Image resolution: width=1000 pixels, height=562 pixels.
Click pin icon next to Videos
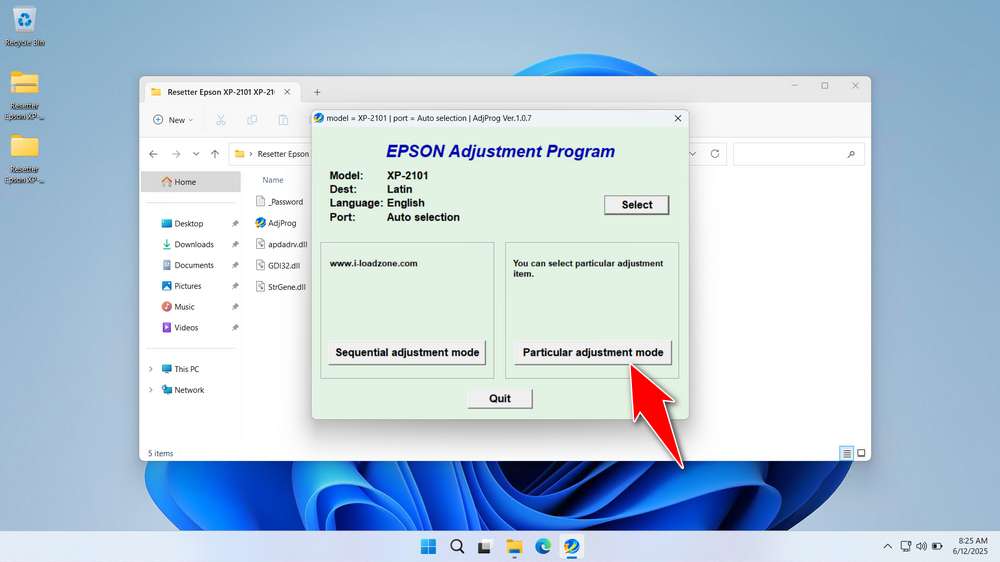pos(235,327)
